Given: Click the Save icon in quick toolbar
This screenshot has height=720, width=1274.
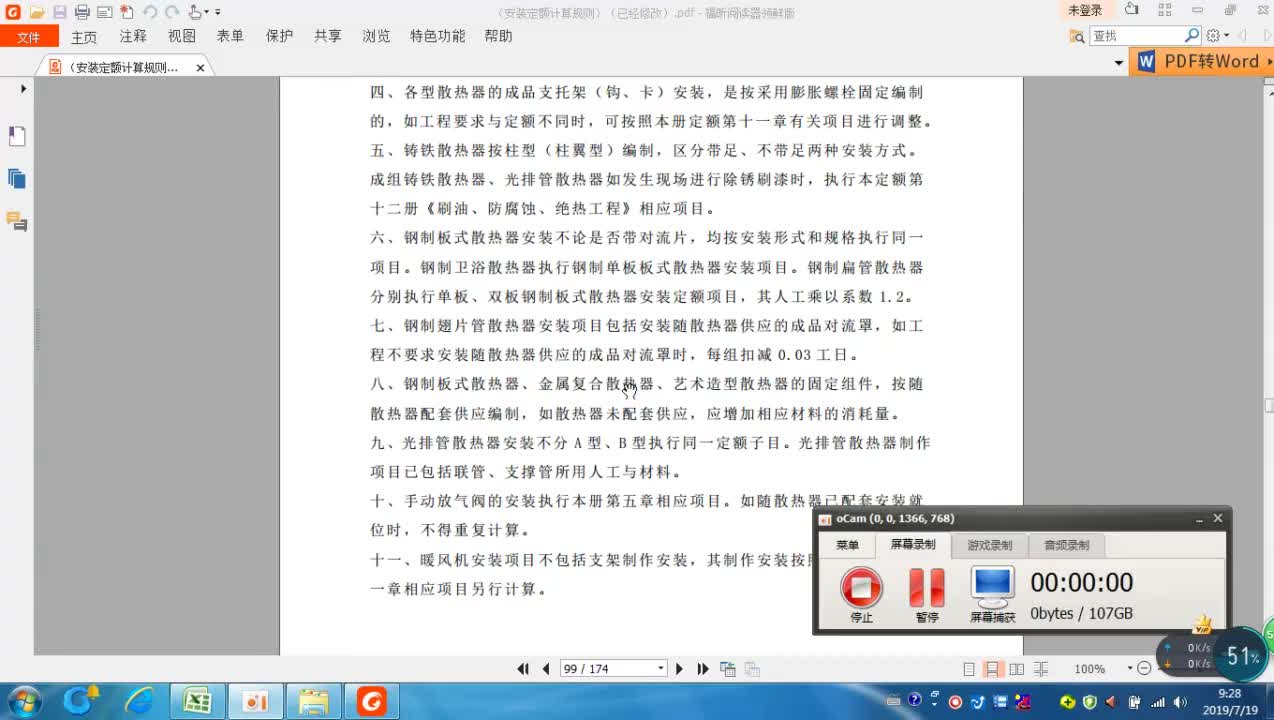Looking at the screenshot, I should pyautogui.click(x=60, y=12).
